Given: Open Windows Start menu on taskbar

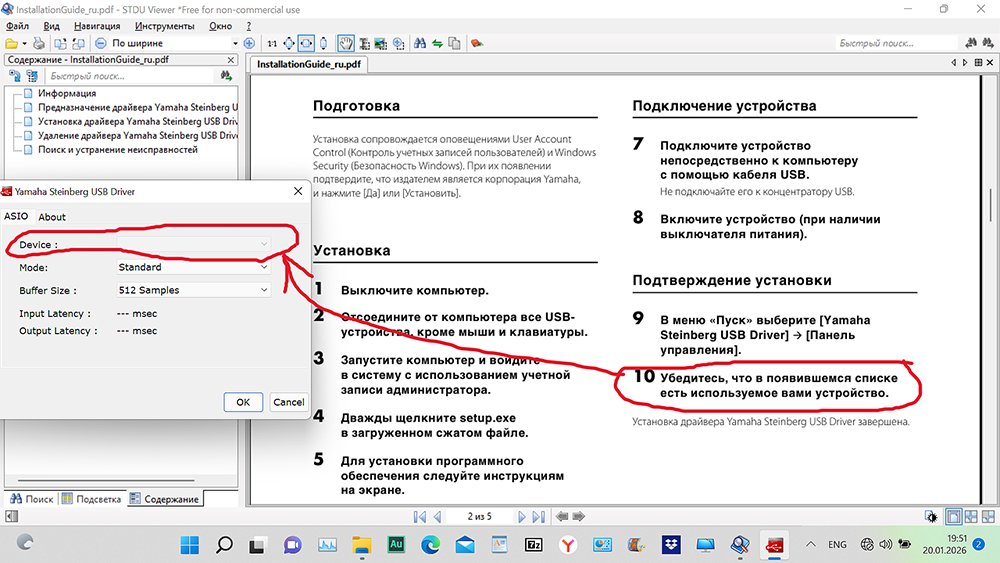Looking at the screenshot, I should click(x=189, y=545).
